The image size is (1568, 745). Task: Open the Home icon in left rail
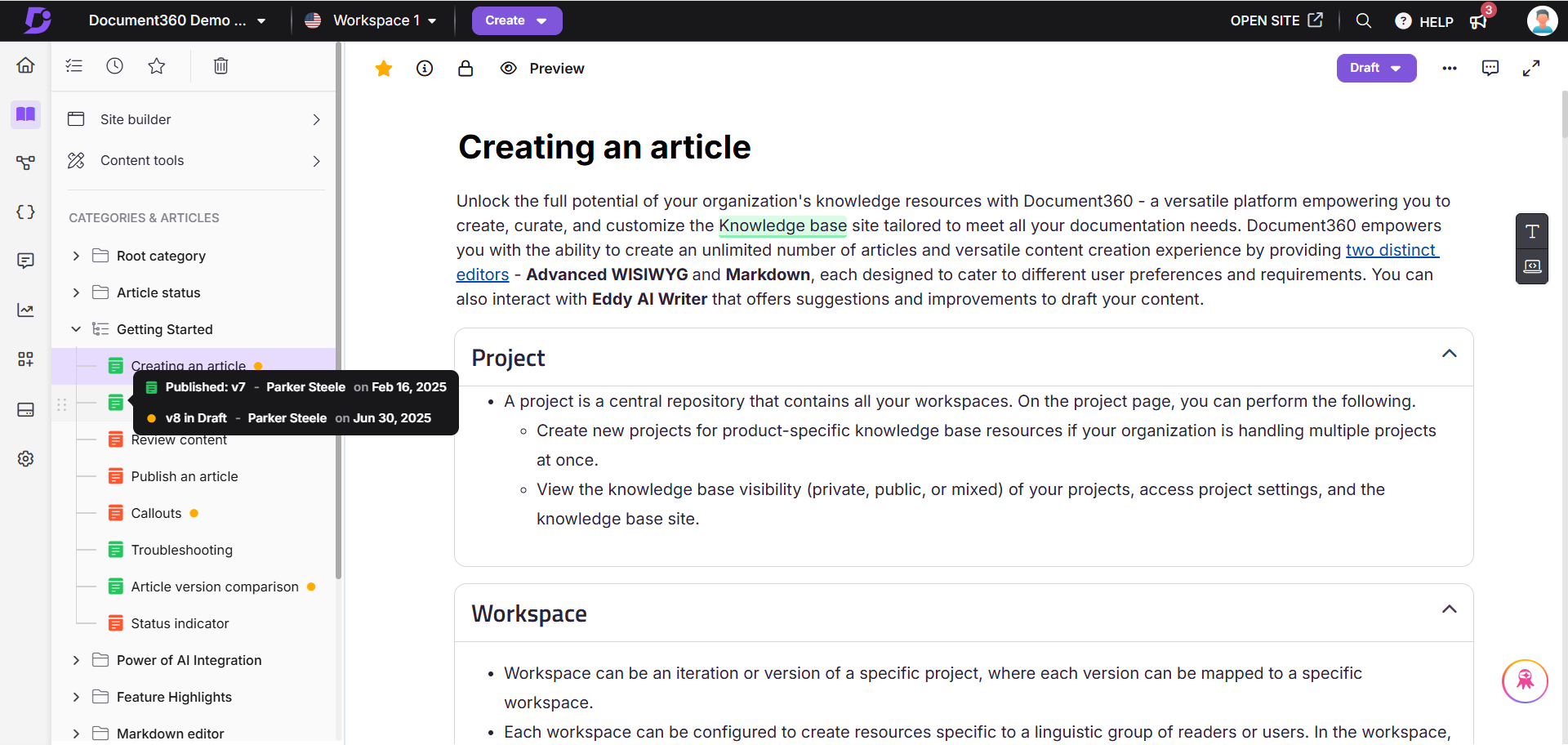point(25,65)
